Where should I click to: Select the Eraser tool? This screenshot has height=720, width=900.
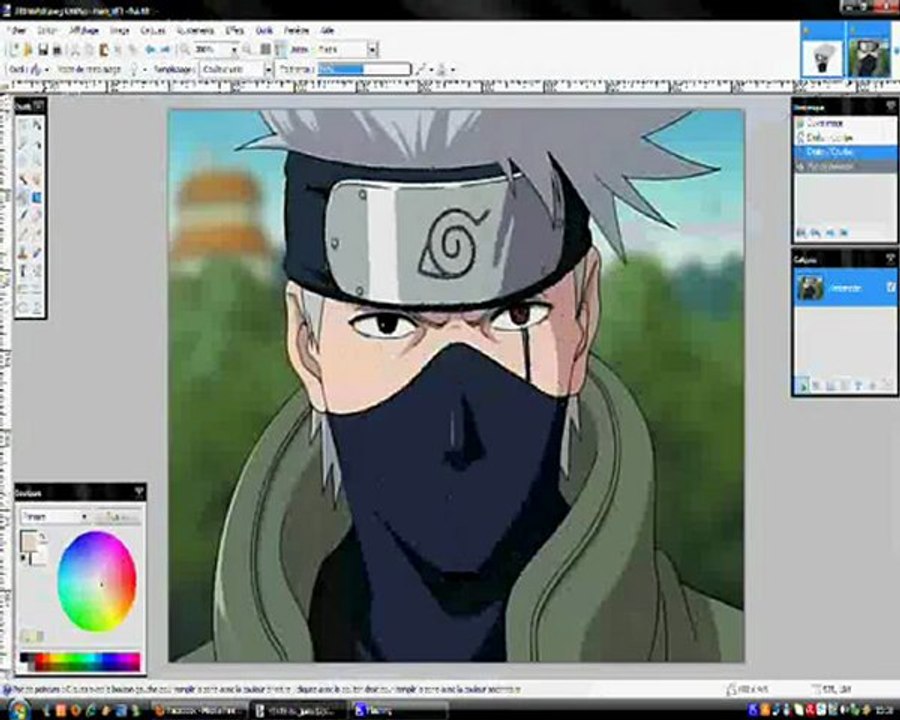[37, 216]
